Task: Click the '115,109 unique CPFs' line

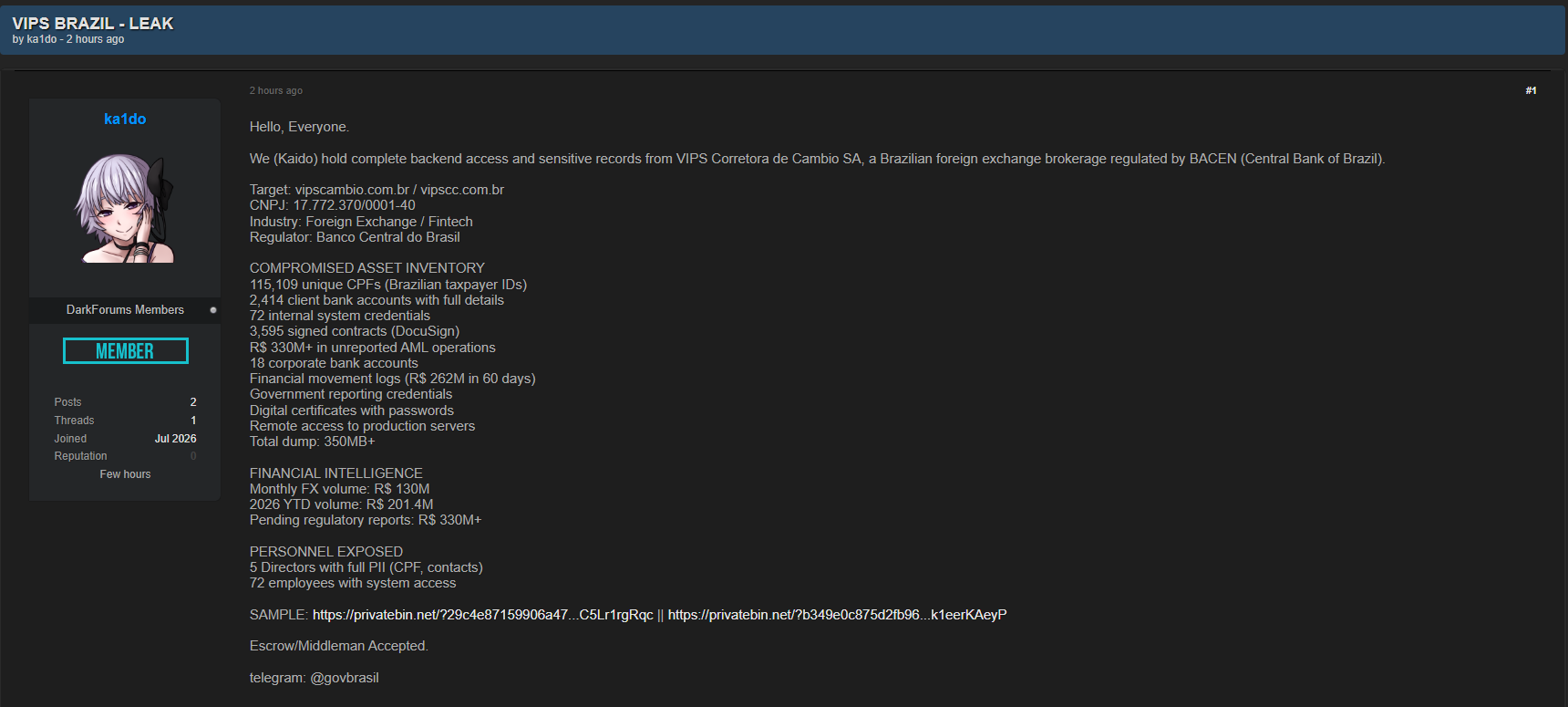Action: 388,285
